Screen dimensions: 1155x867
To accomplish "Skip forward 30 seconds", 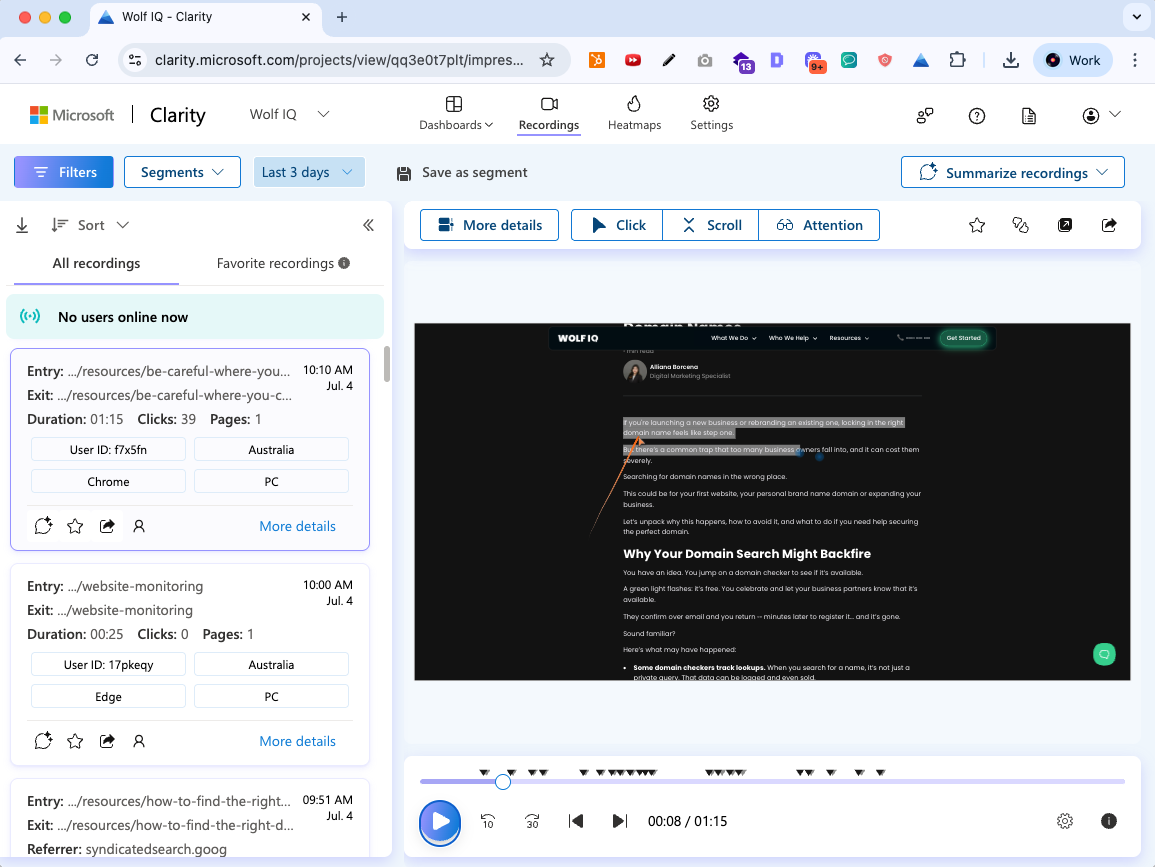I will 532,821.
